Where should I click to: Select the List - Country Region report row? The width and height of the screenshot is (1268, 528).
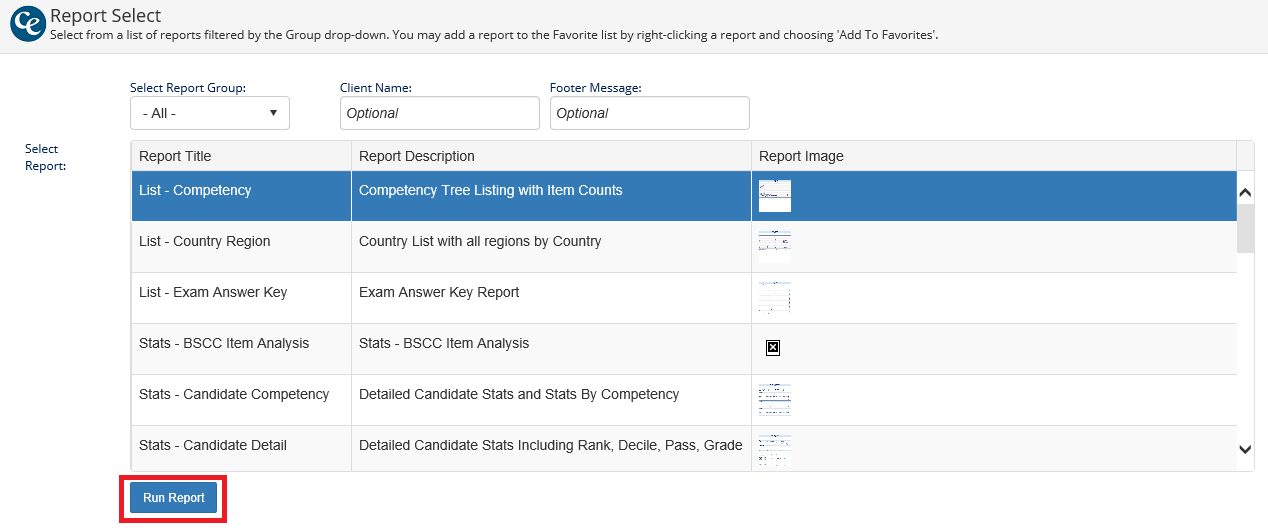click(205, 241)
